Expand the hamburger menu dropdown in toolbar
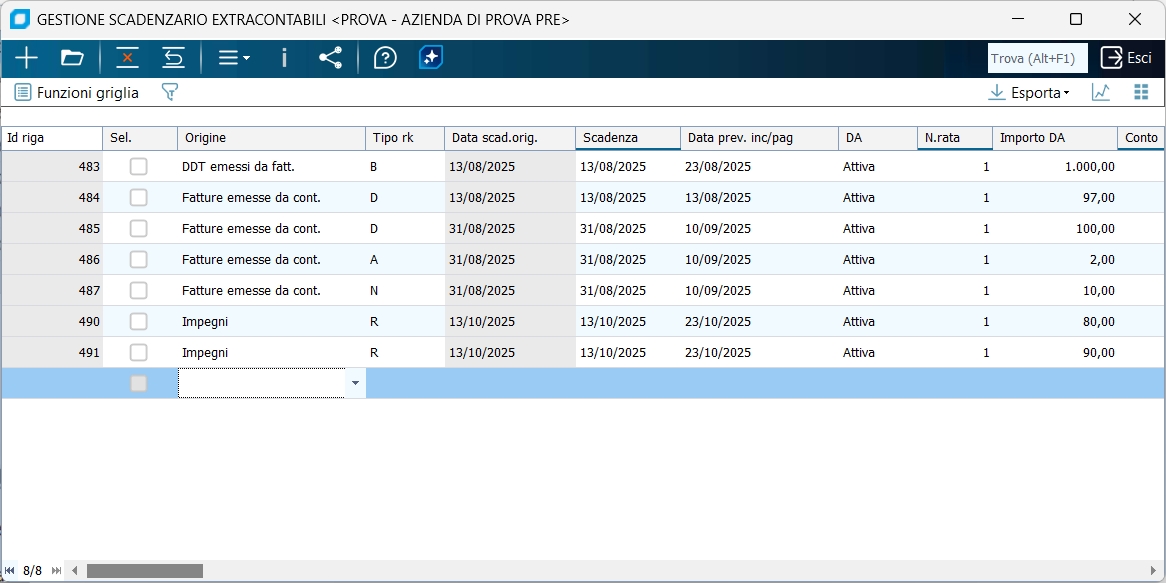 pyautogui.click(x=234, y=58)
